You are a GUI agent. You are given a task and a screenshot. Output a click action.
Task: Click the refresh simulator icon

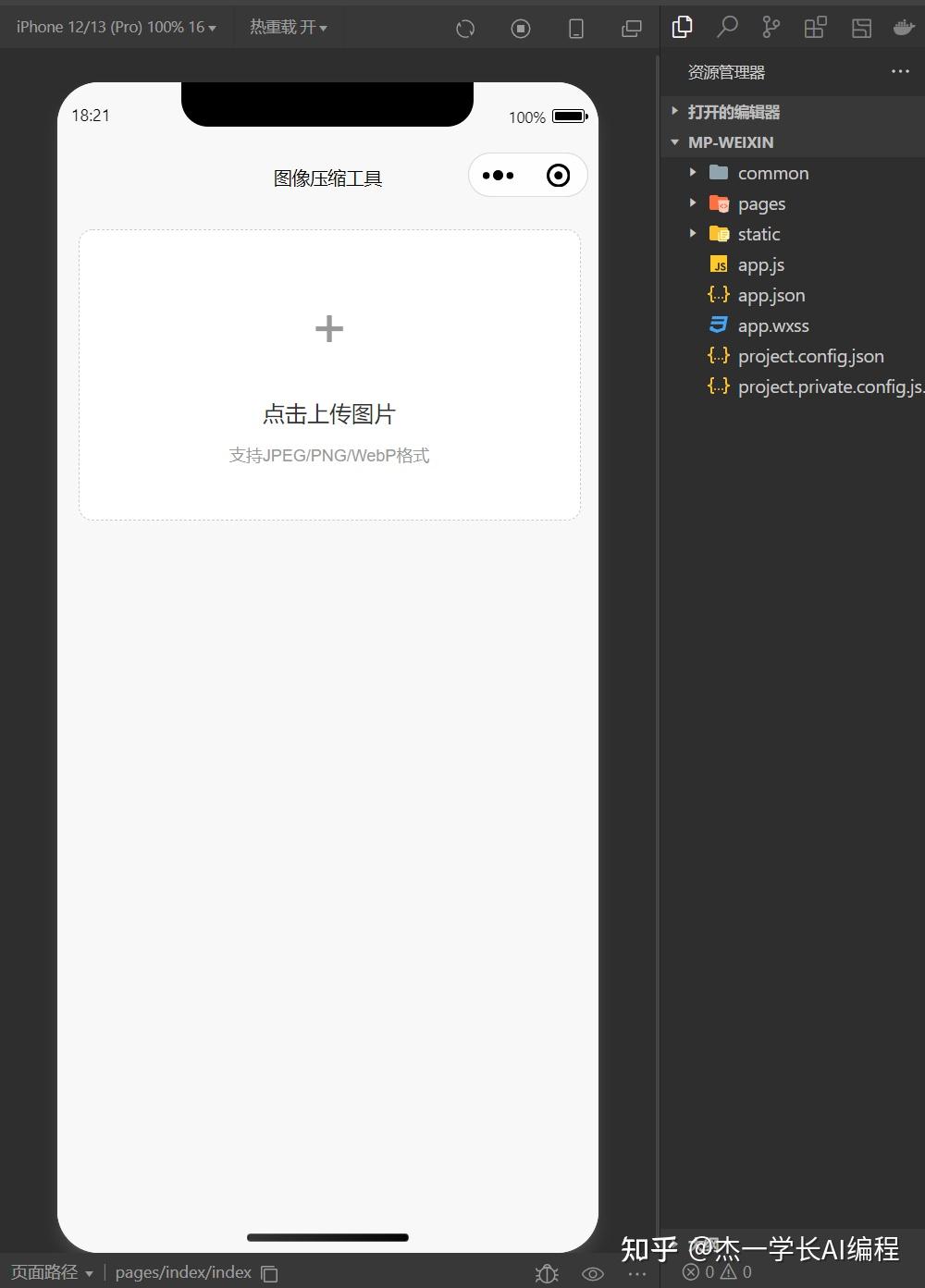click(465, 29)
